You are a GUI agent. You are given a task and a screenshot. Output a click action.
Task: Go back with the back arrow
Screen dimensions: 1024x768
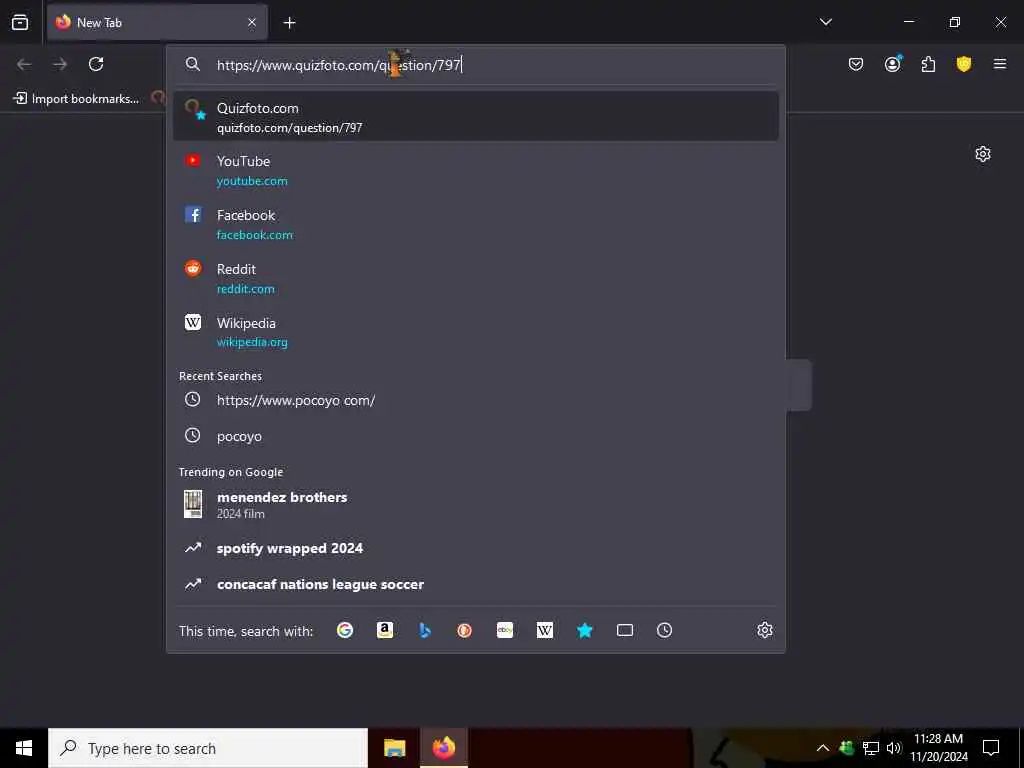click(24, 64)
